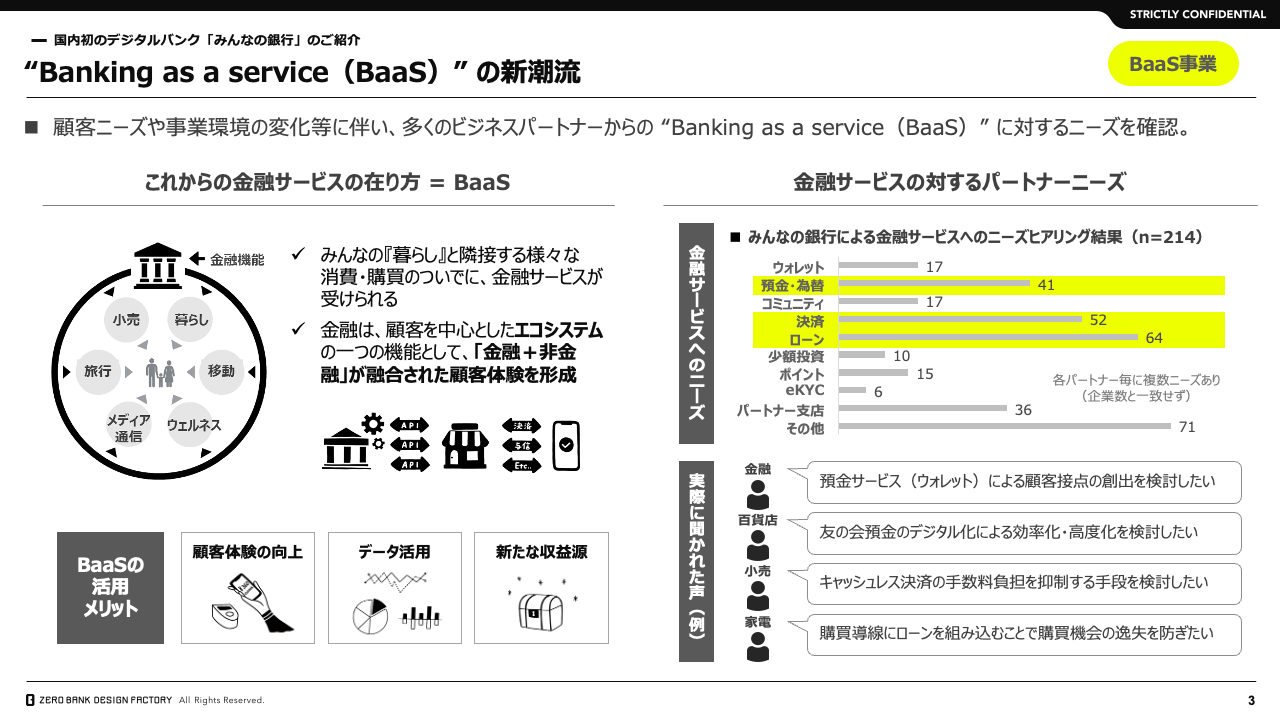Click the メディア通信 bubble in the circle
Viewport: 1280px width, 720px height.
pos(128,428)
